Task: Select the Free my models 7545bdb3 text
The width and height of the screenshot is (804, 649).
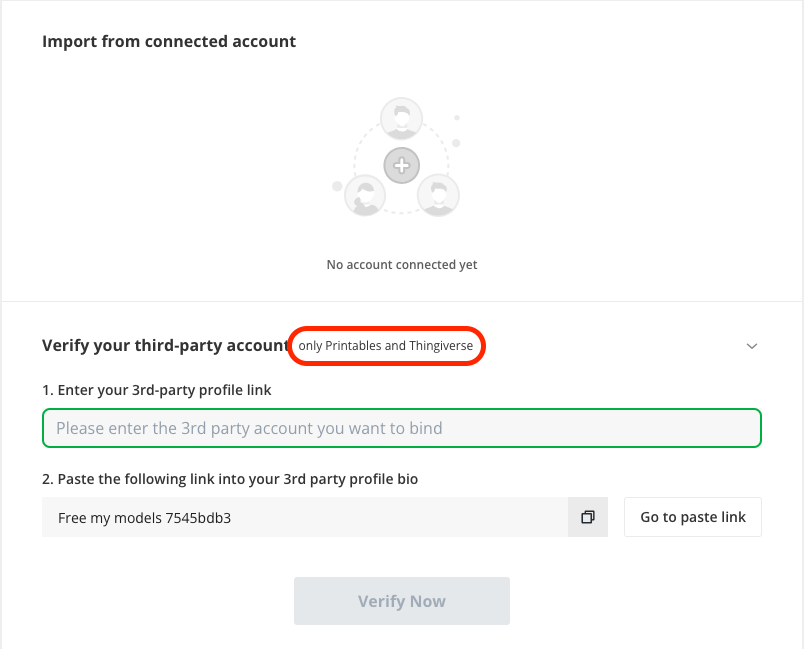Action: click(145, 518)
